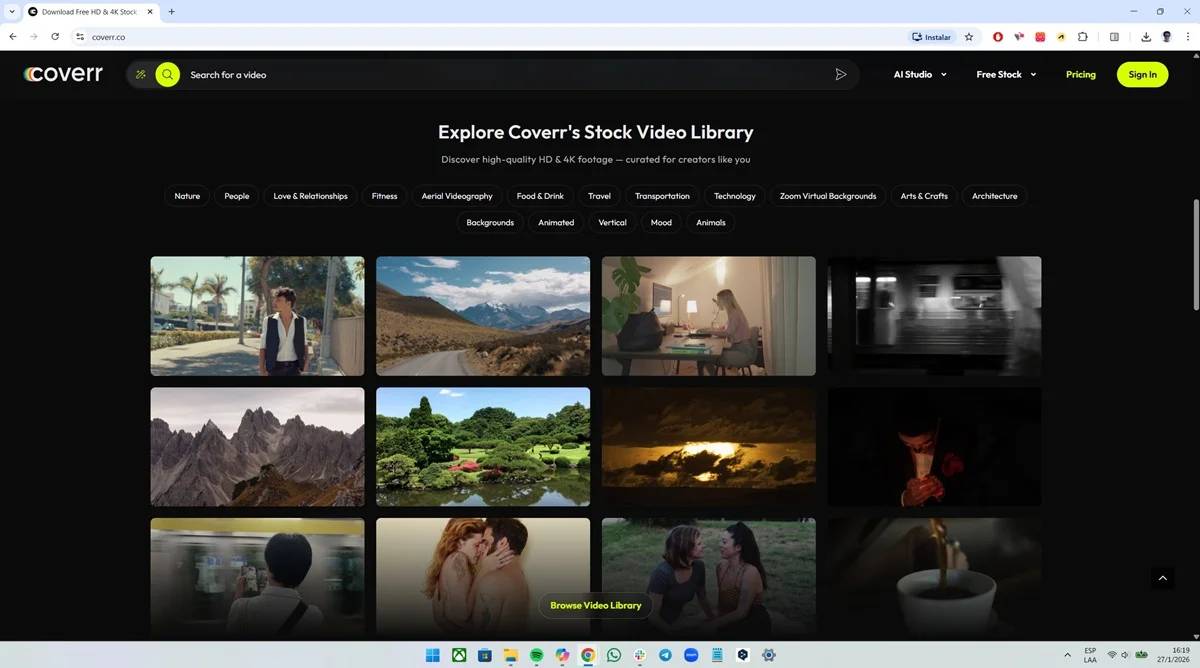This screenshot has width=1200, height=668.
Task: Open the Chrome downloads icon
Action: (x=1145, y=37)
